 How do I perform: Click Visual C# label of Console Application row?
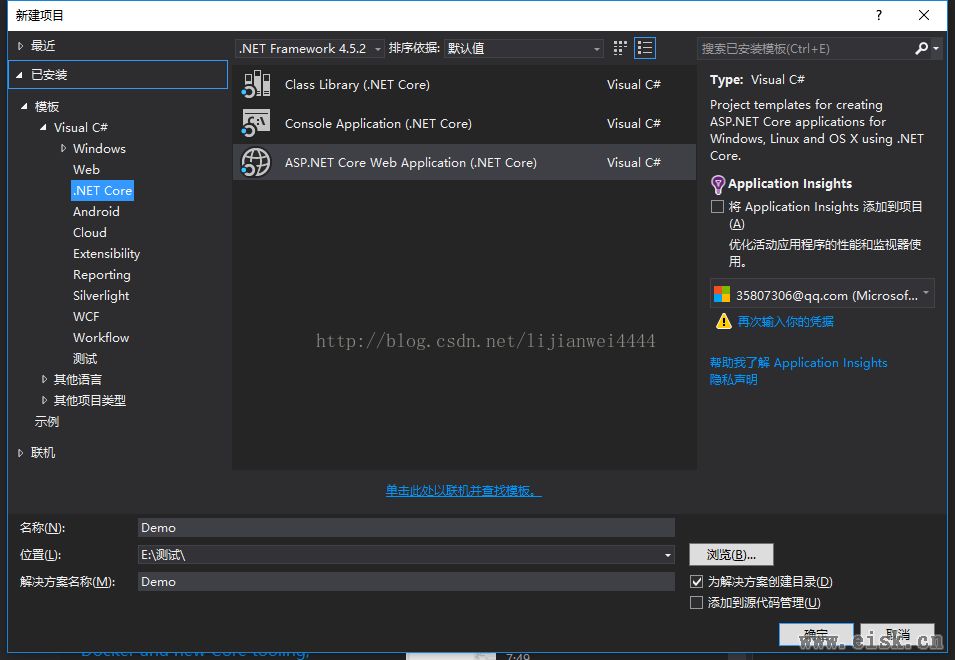[x=633, y=123]
